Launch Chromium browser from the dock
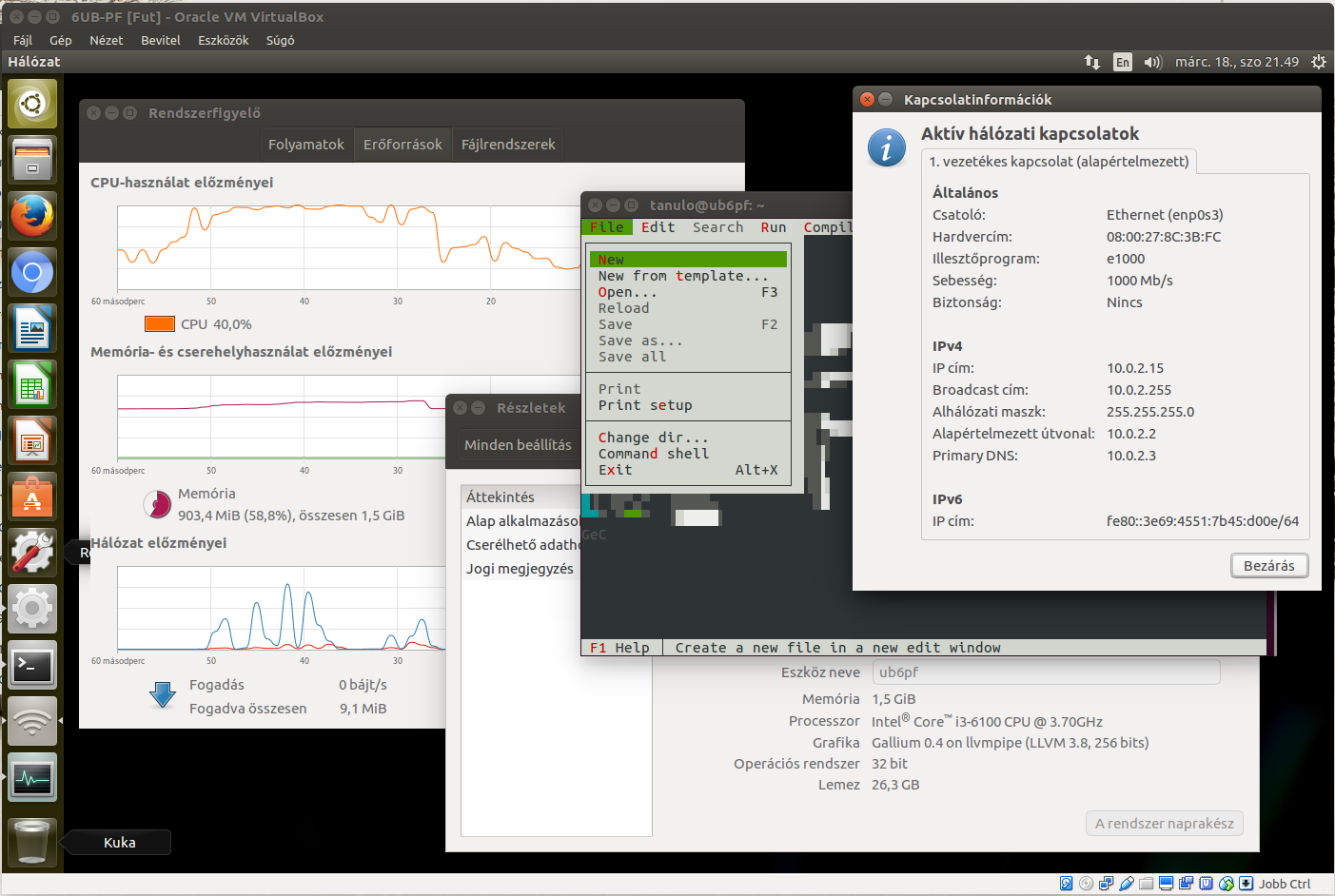This screenshot has height=896, width=1335. [32, 273]
